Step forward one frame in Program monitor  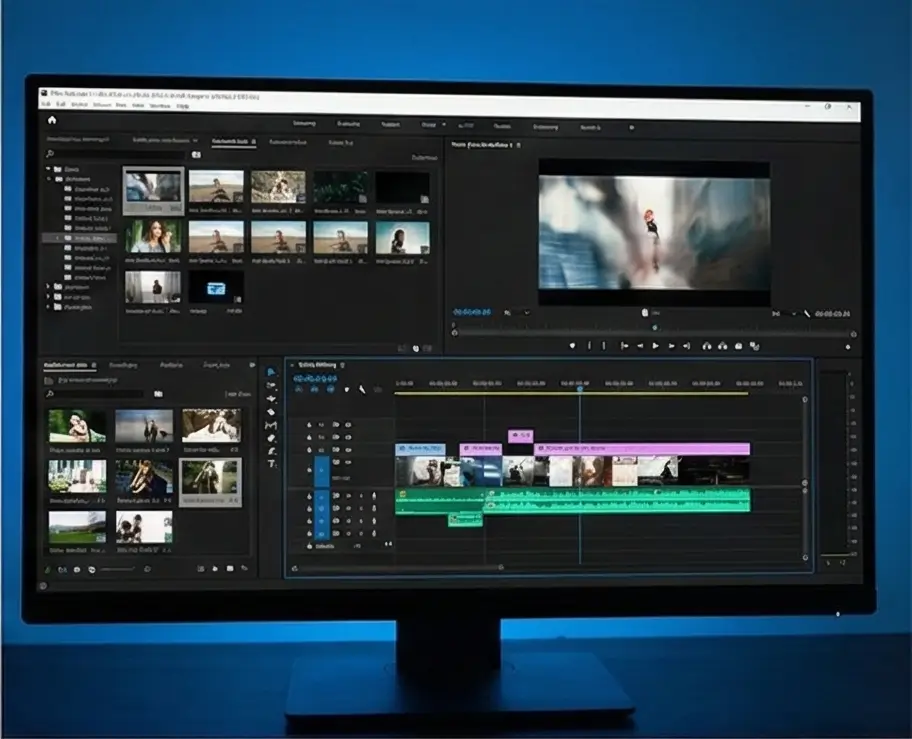(x=672, y=346)
